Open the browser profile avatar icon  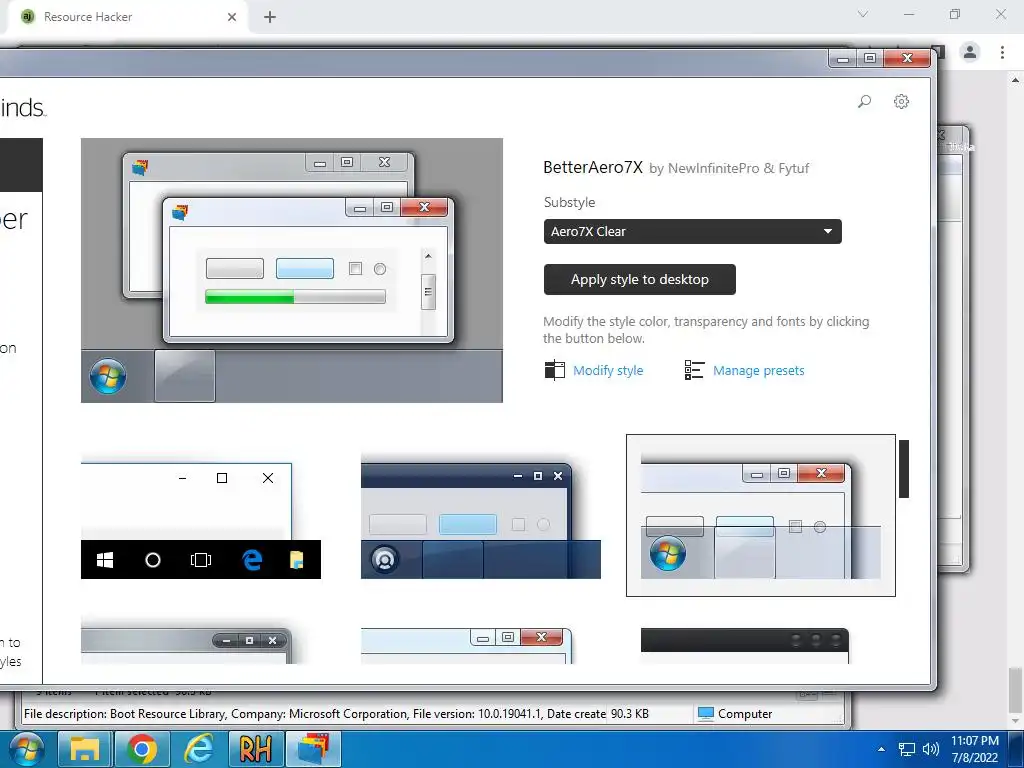(970, 52)
